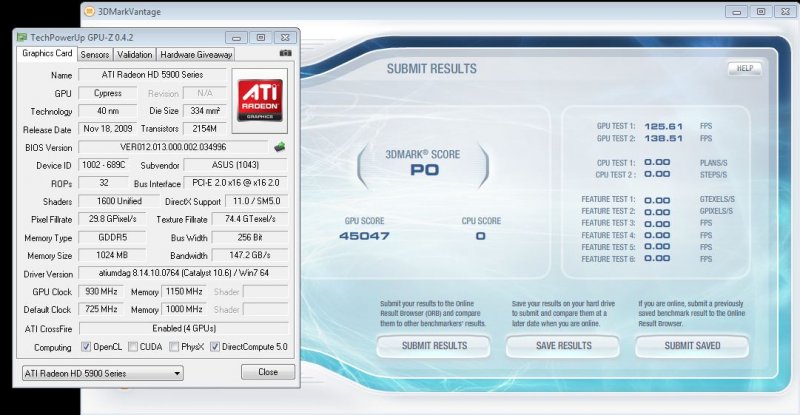Open the Hardware Giveaway tab
This screenshot has height=415, width=800.
click(196, 55)
